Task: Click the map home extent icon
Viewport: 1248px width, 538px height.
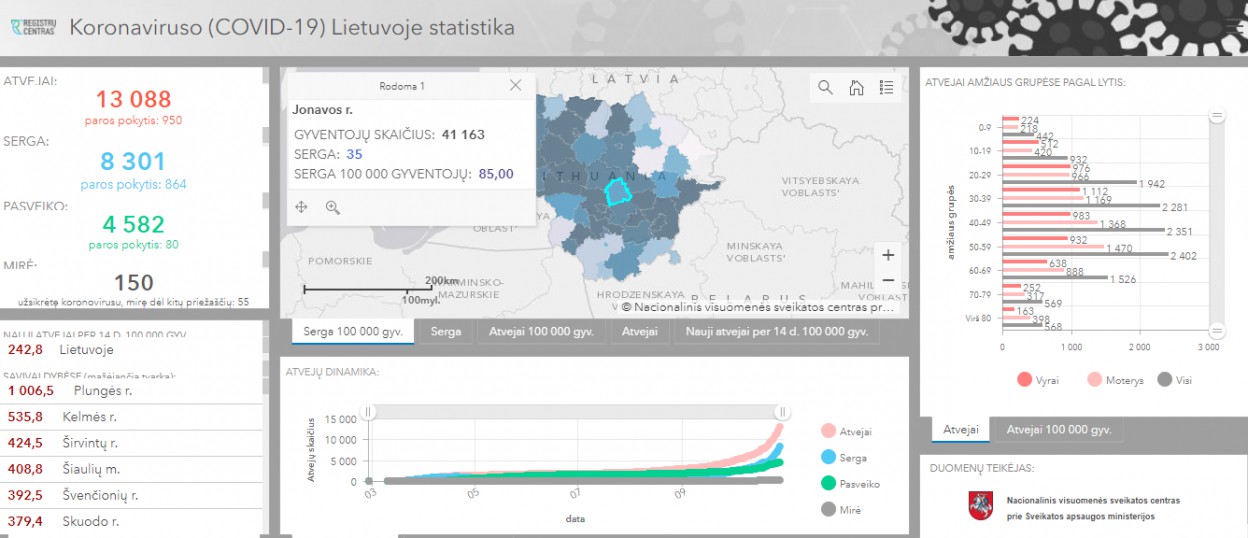Action: coord(856,88)
